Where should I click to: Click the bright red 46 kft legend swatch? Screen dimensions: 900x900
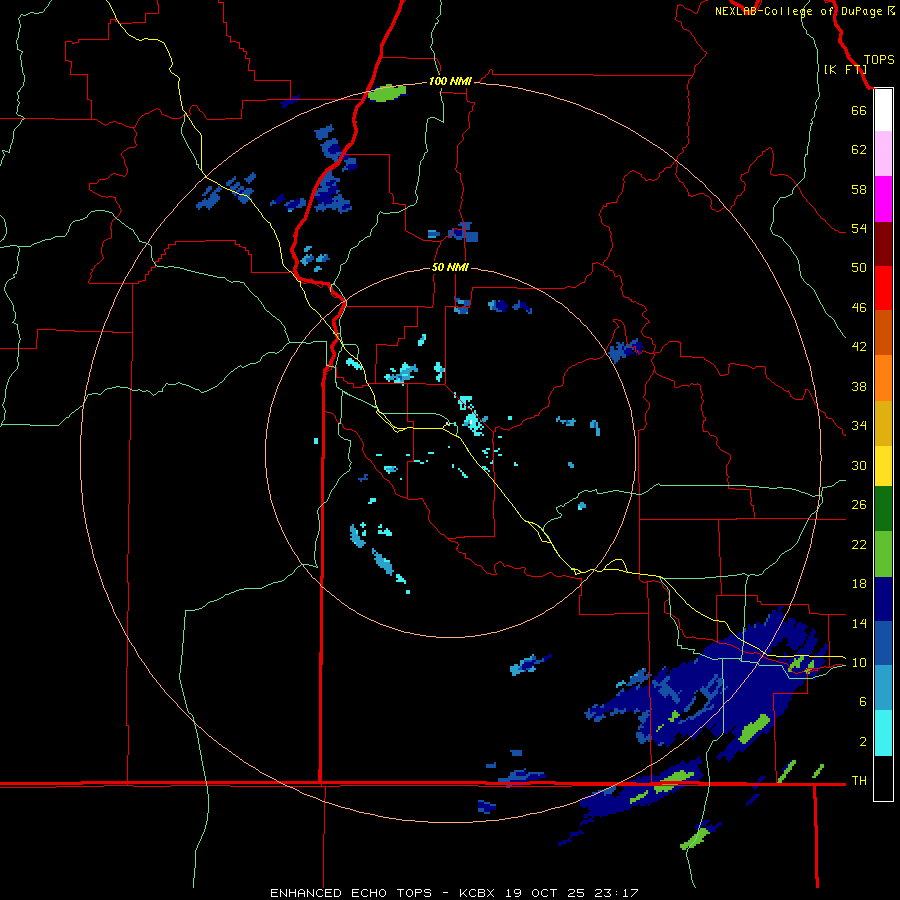[883, 288]
